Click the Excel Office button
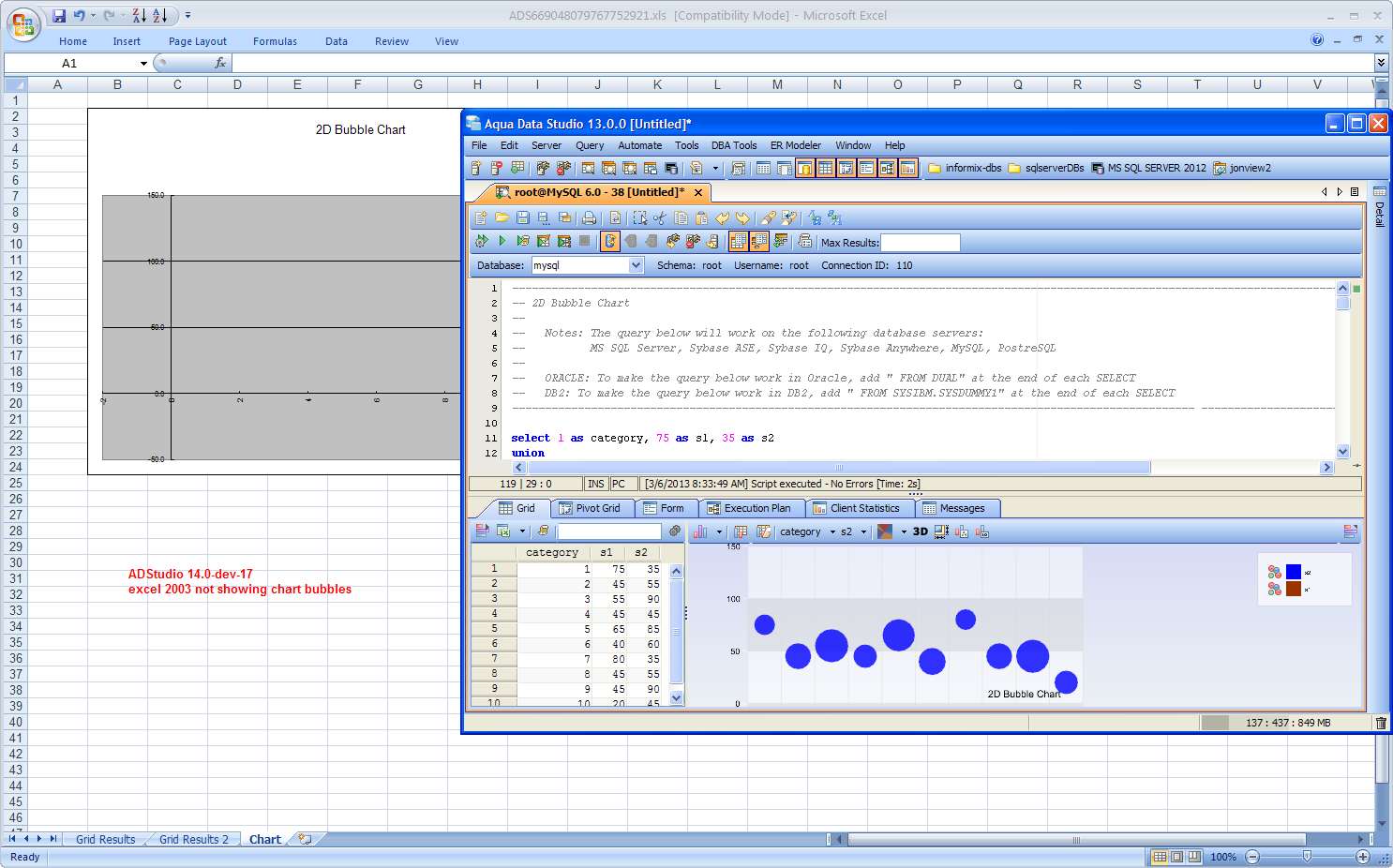Screen dimensions: 1393x868 pos(22,23)
